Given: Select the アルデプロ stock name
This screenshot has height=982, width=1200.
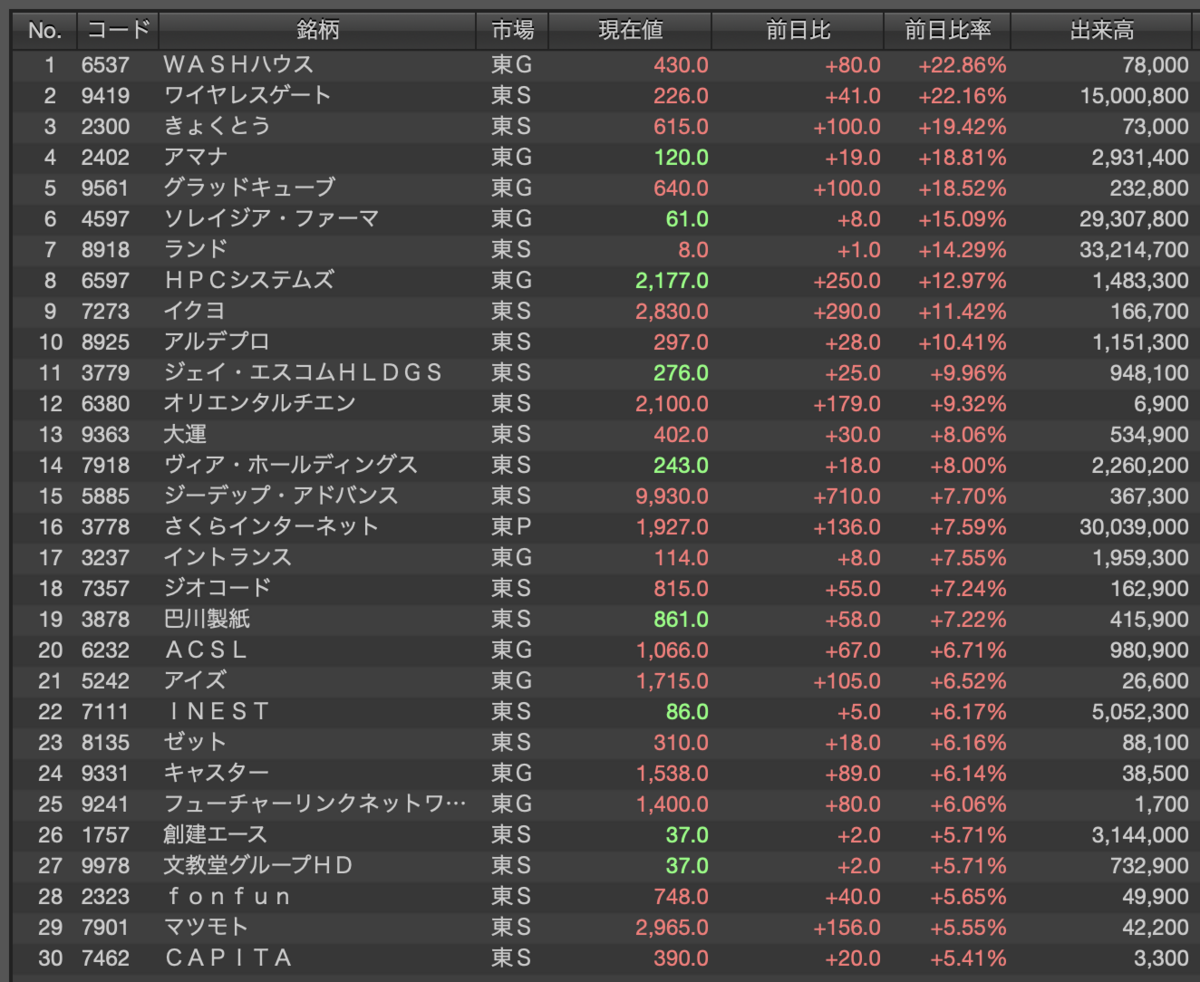Looking at the screenshot, I should 217,342.
